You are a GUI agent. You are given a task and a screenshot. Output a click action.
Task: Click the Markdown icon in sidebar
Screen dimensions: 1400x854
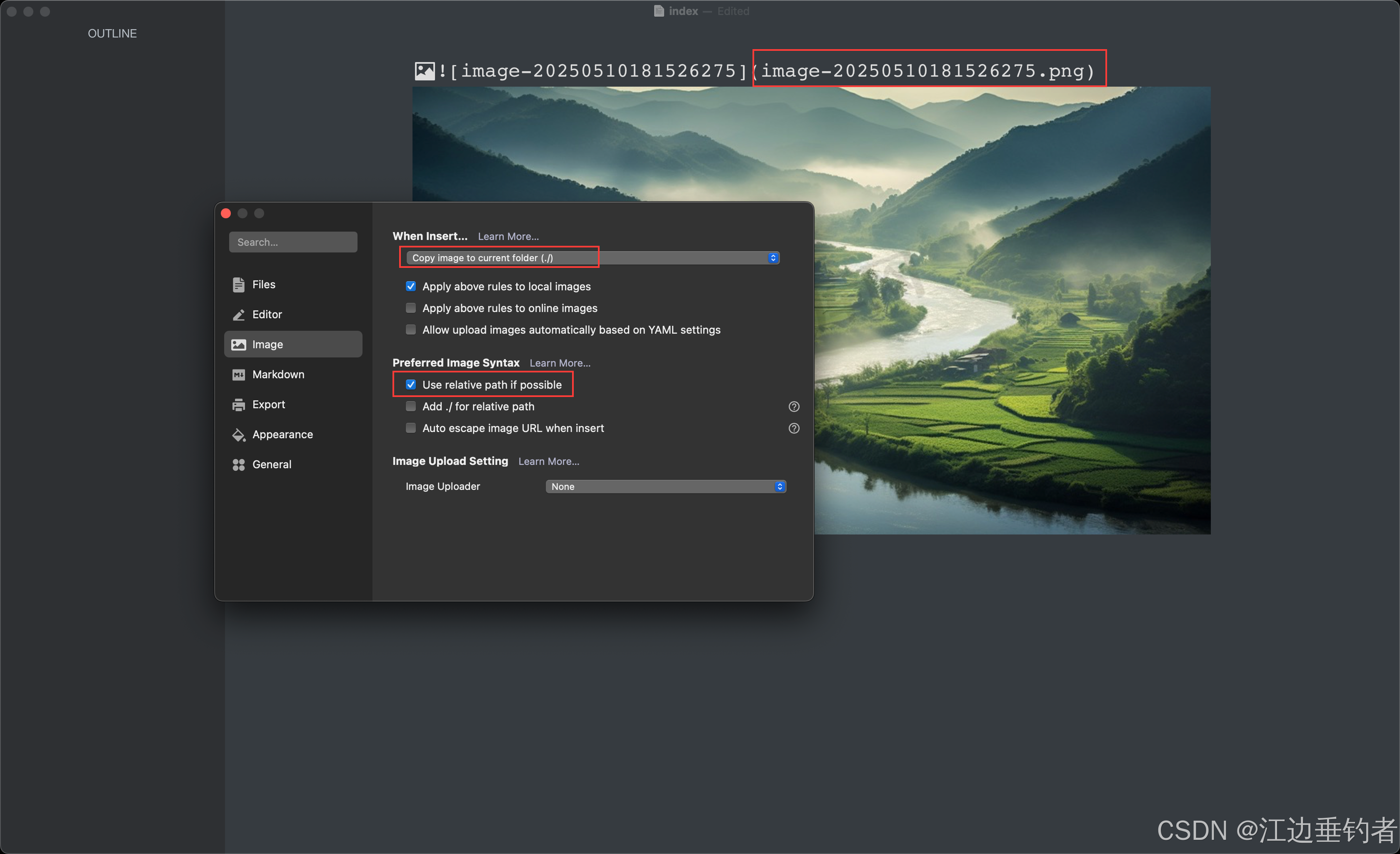[x=239, y=375]
